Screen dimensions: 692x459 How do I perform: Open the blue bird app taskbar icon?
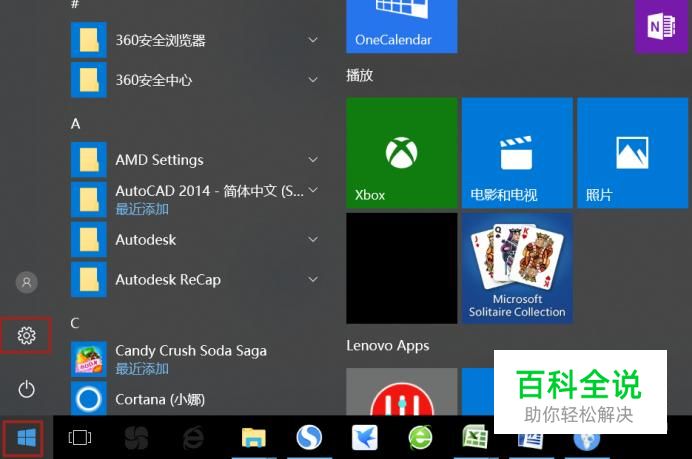tap(365, 437)
